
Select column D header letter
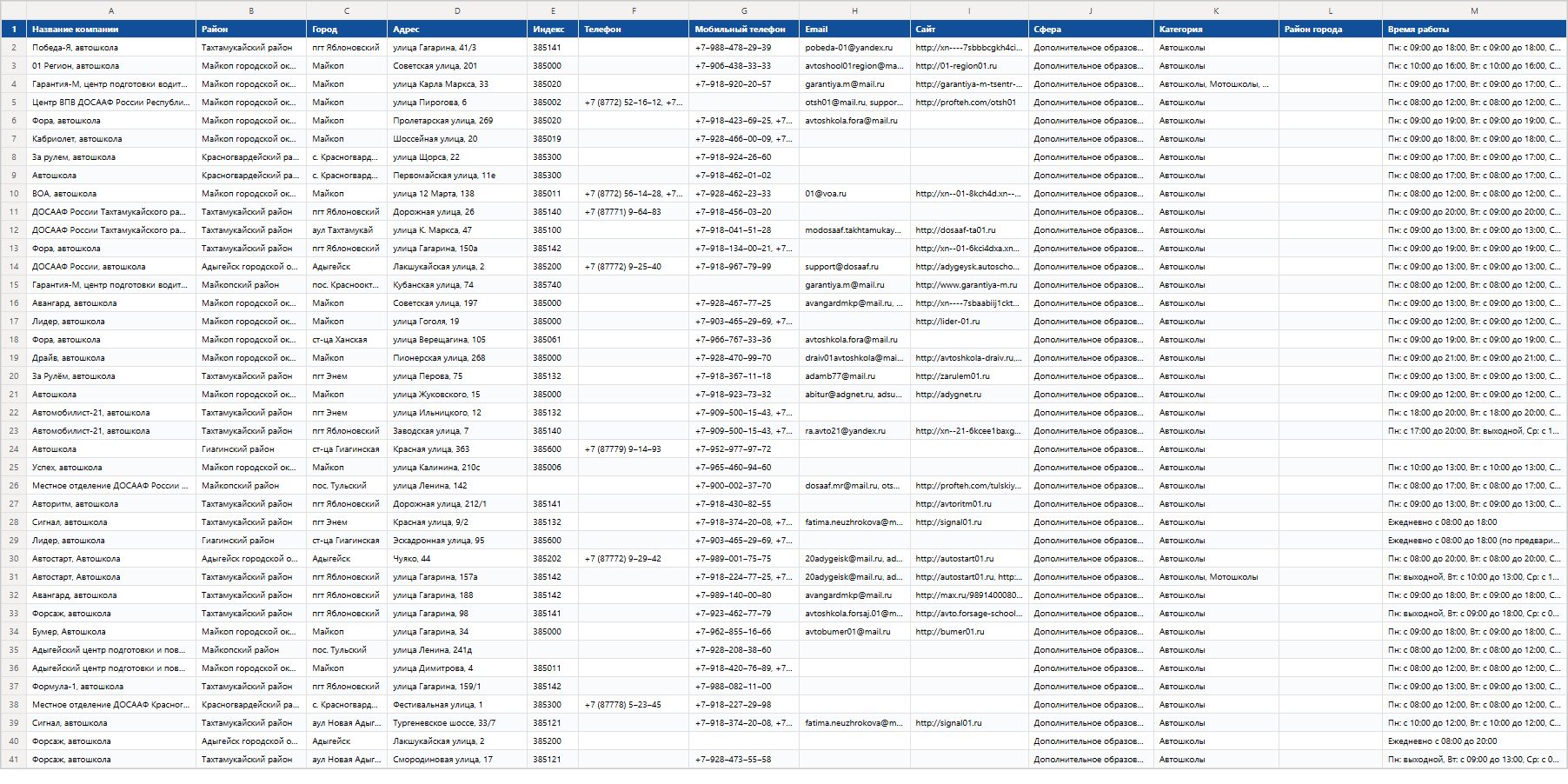(457, 10)
